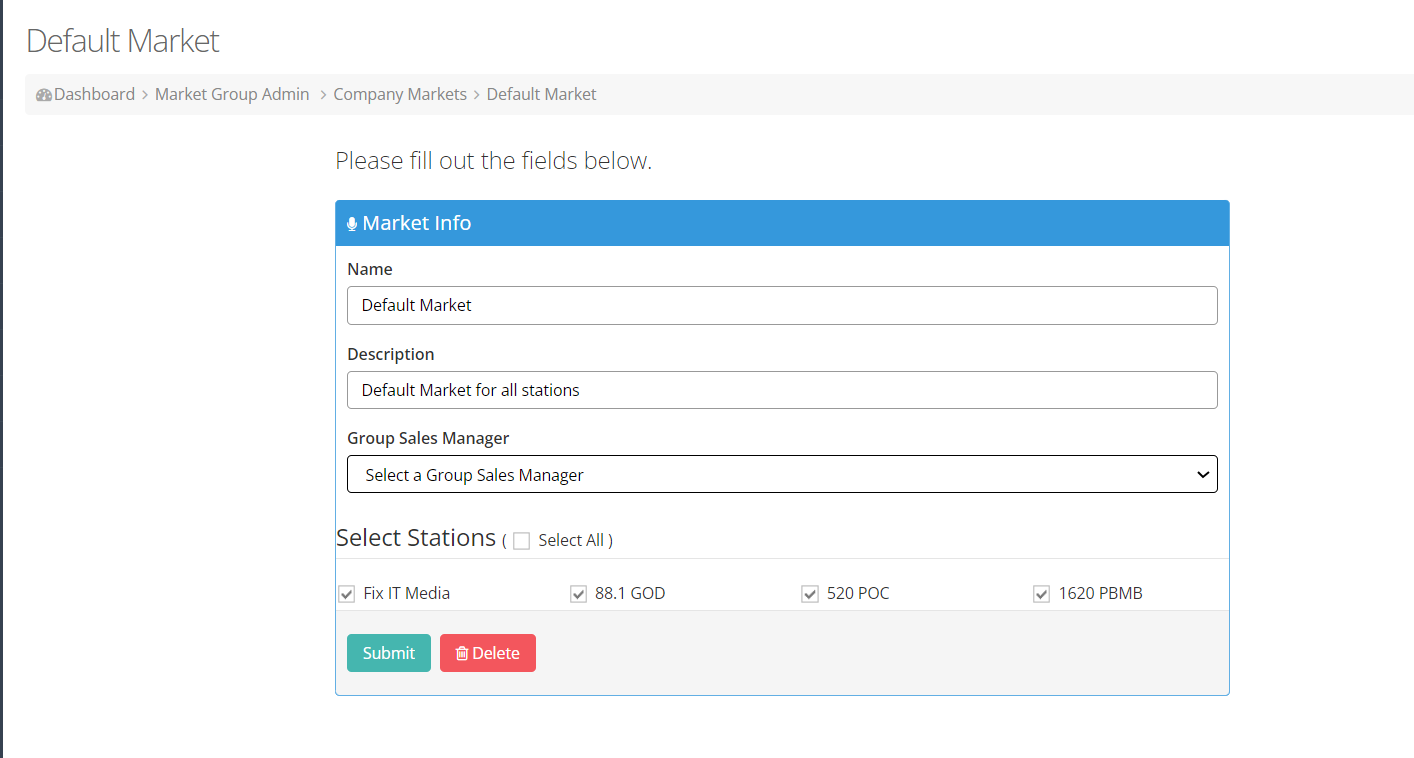Image resolution: width=1414 pixels, height=758 pixels.
Task: Submit the market form
Action: click(389, 653)
